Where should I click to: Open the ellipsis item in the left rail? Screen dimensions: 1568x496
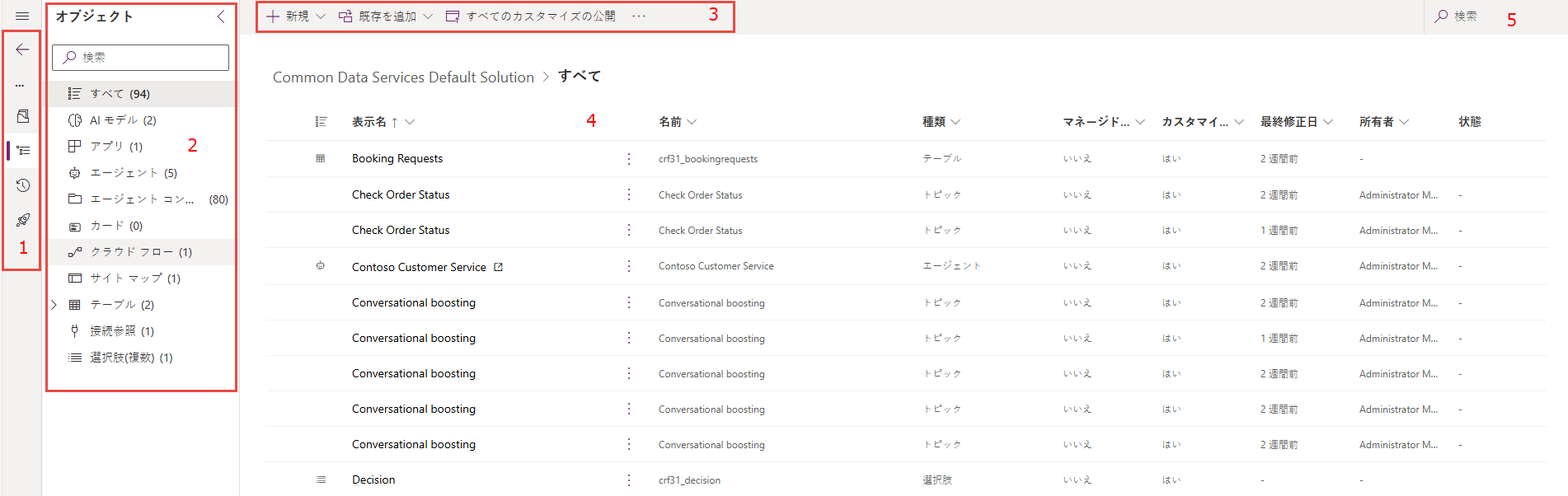[20, 85]
